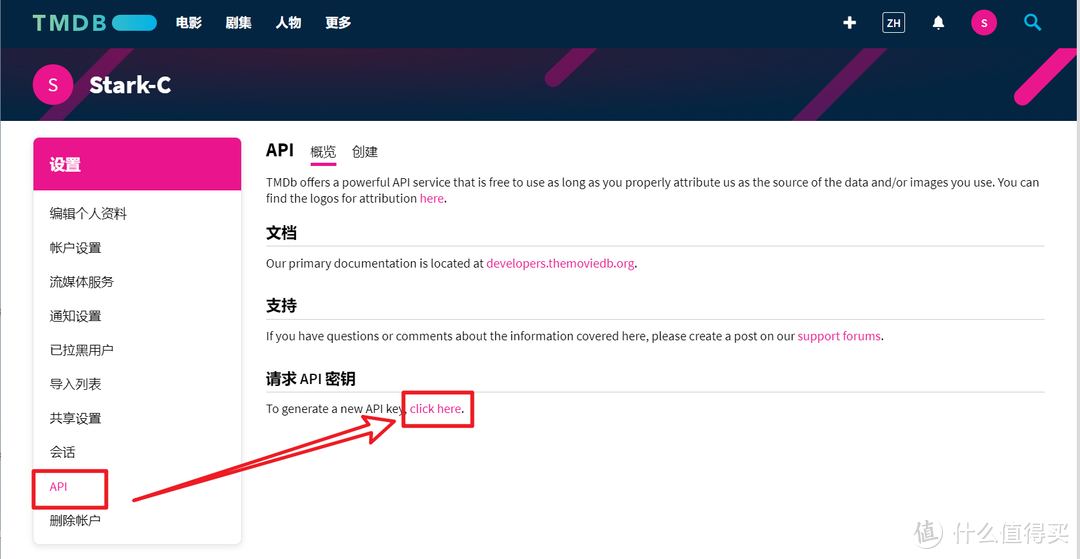The height and width of the screenshot is (559, 1080).
Task: Select 已拉黑用户 in settings sidebar
Action: 81,350
